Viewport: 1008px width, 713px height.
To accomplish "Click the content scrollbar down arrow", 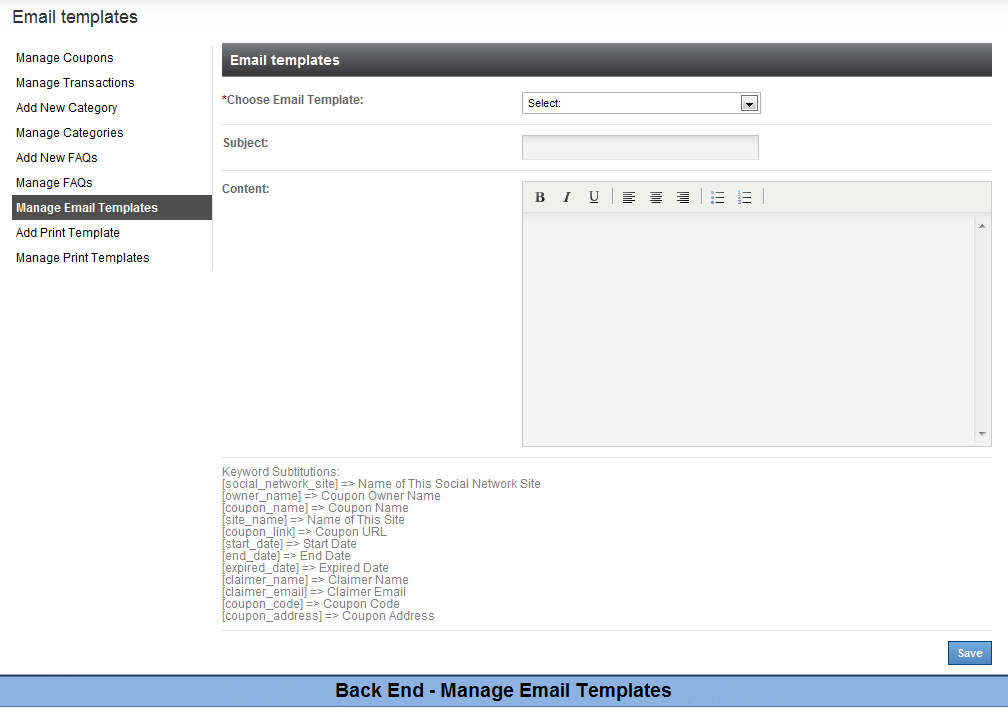I will [982, 434].
